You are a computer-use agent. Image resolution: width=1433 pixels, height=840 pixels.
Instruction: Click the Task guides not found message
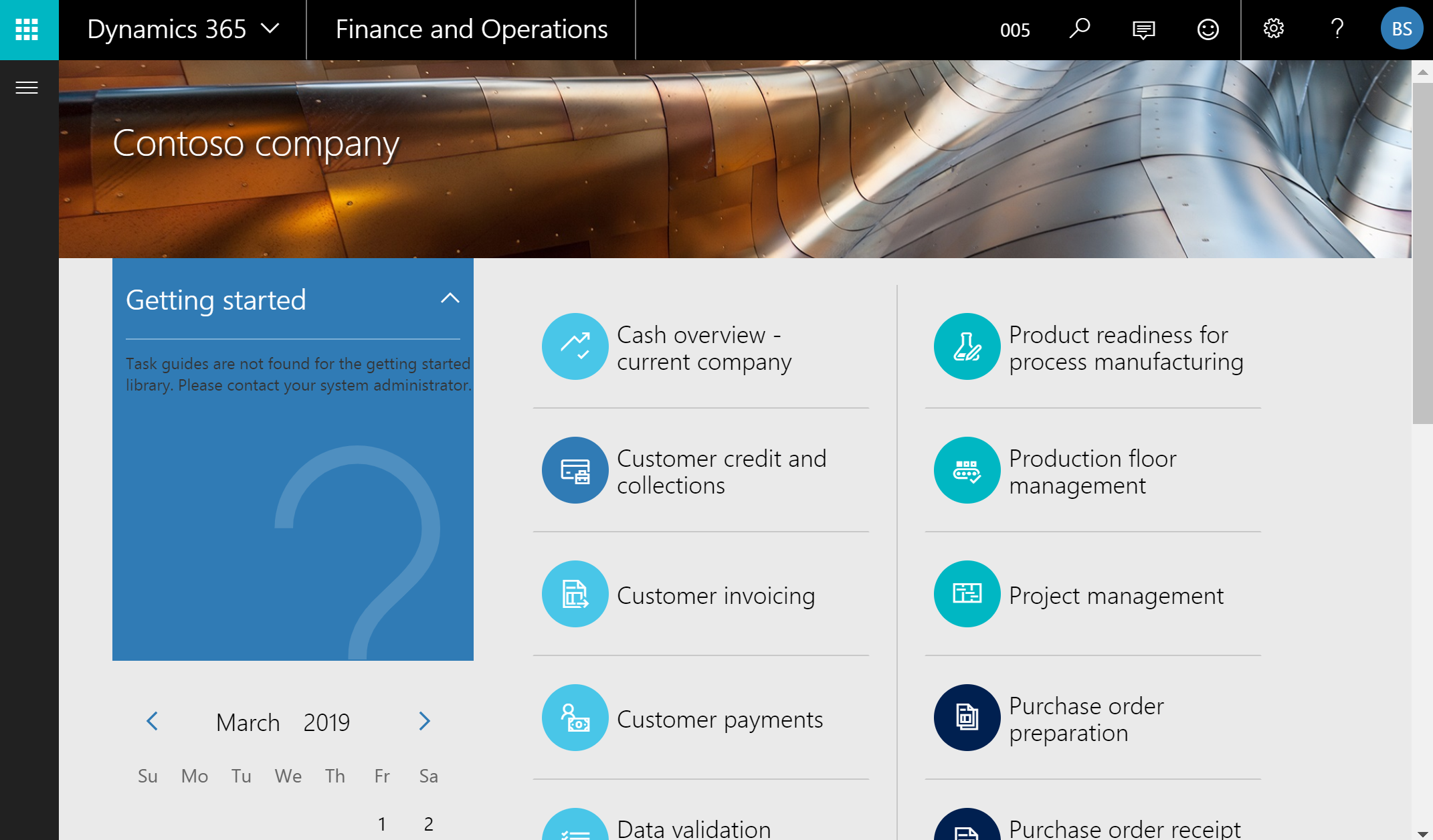(x=298, y=375)
